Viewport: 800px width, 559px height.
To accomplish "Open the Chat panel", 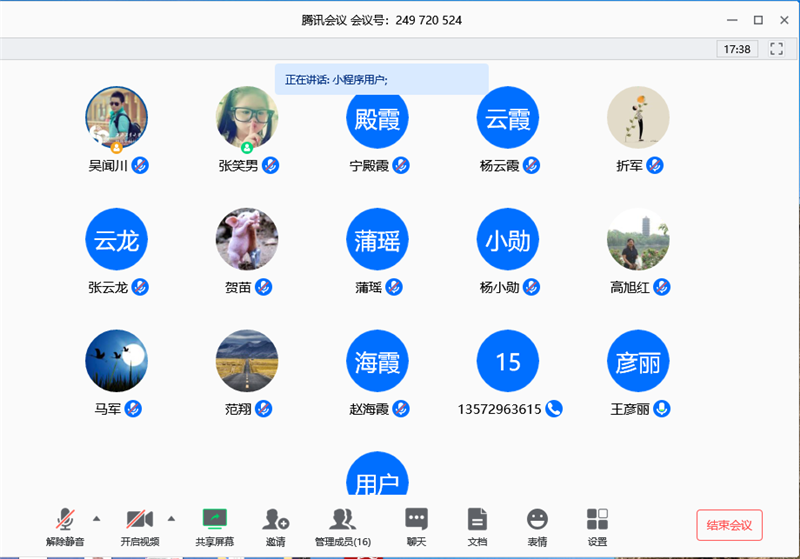I will coord(416,527).
